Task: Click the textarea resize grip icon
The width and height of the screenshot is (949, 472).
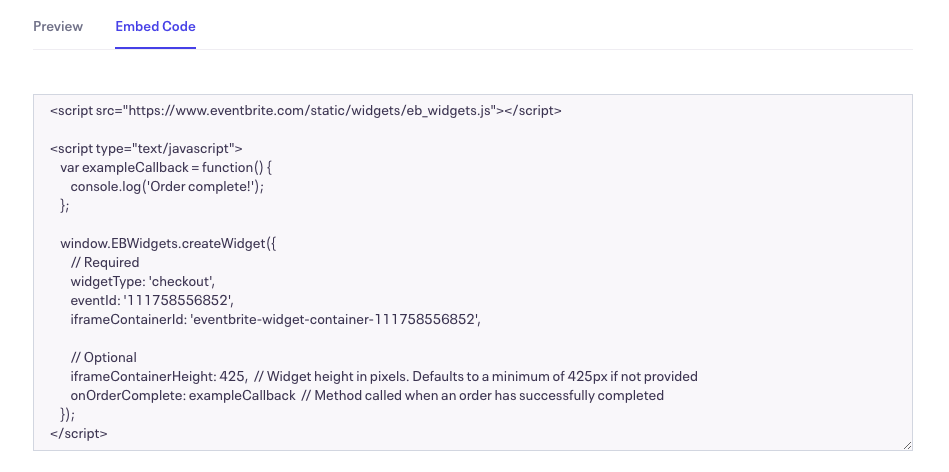Action: 907,445
